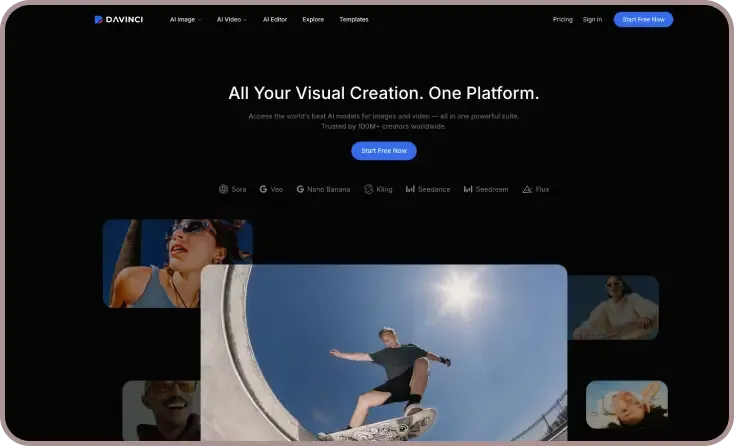
Task: Click the Sora model icon
Action: [x=223, y=189]
